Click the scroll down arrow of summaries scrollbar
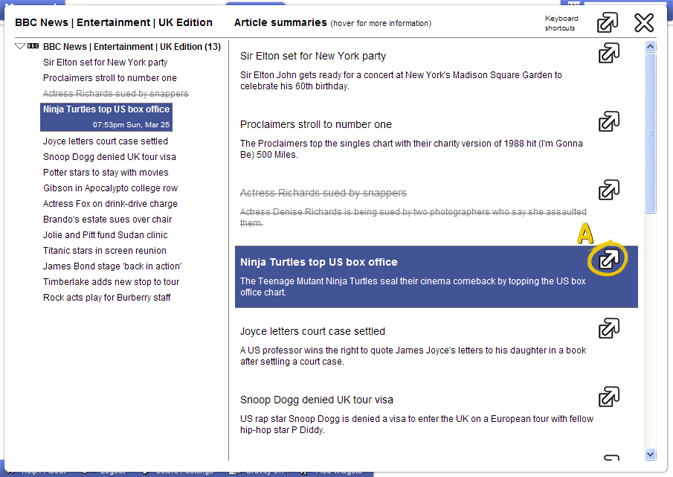Image resolution: width=673 pixels, height=477 pixels. (x=650, y=454)
